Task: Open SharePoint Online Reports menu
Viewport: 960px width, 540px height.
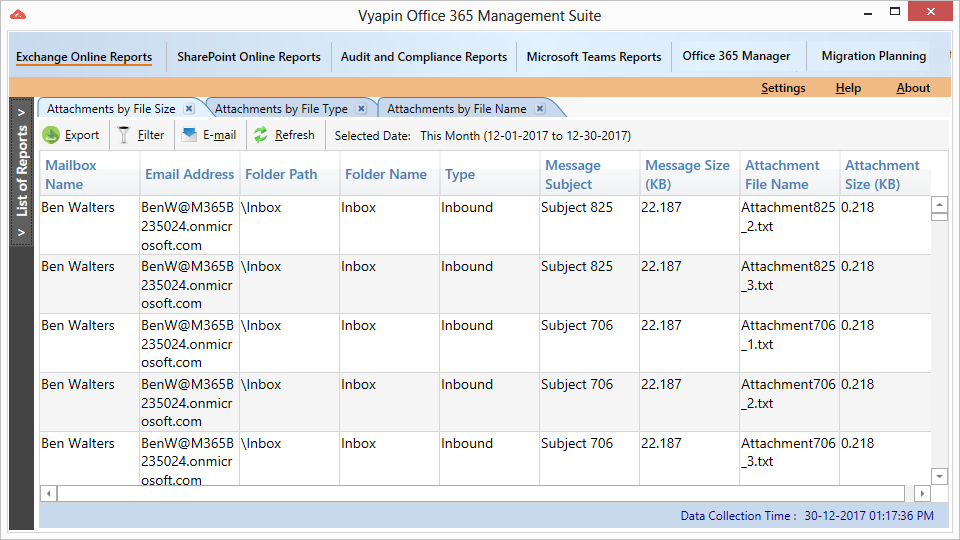Action: 249,57
